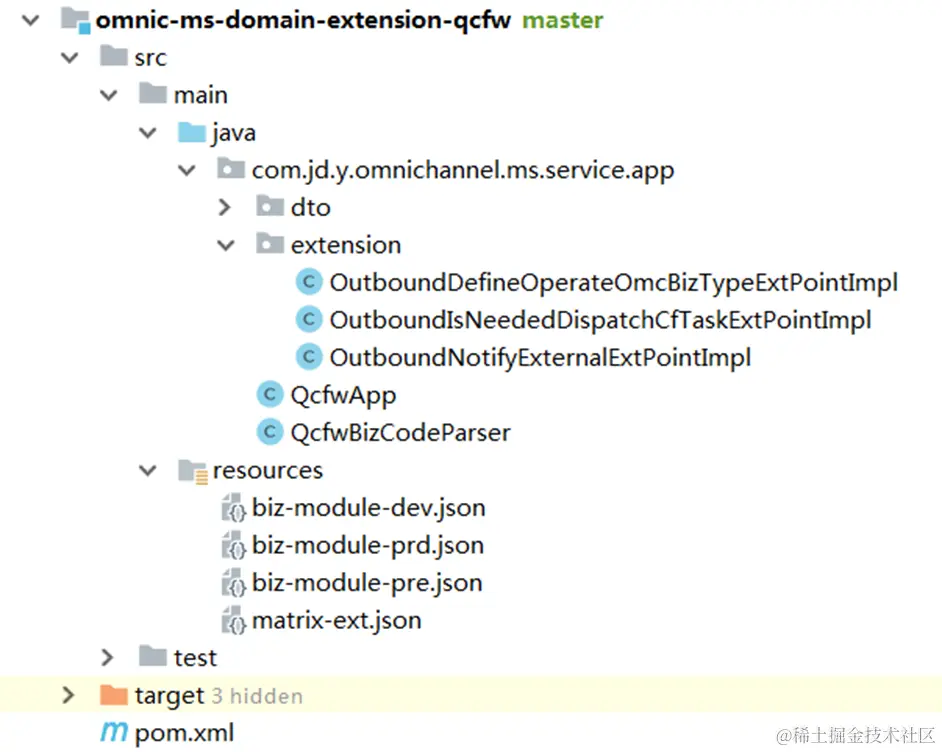Click the dto package icon

(270, 205)
